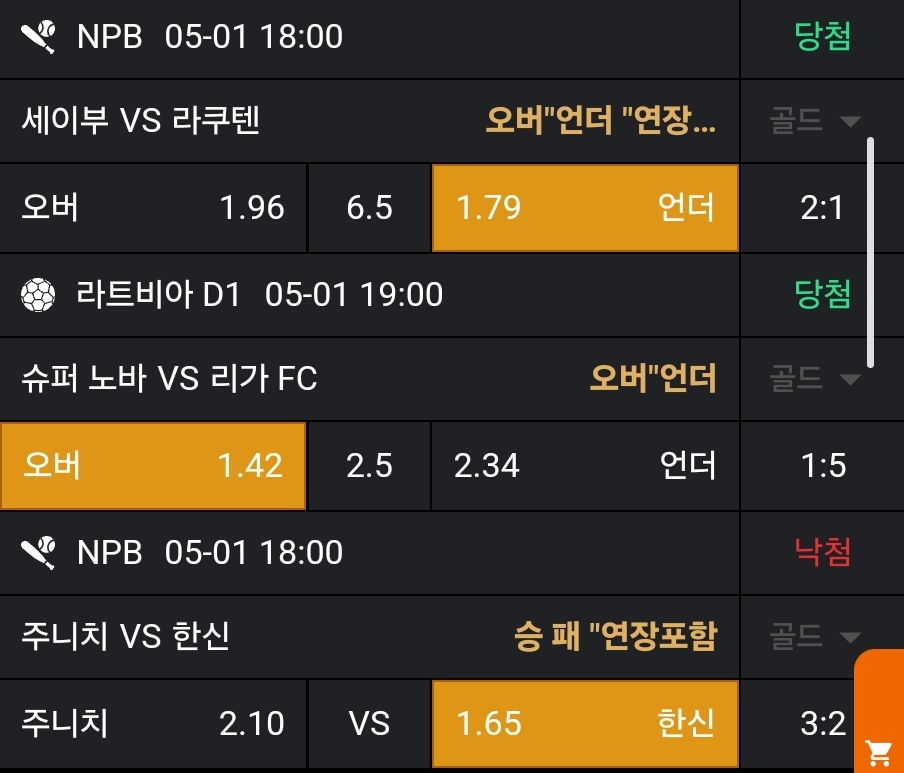Click the 세이부 VS 라쿠텐 match title
The width and height of the screenshot is (904, 773).
tap(141, 121)
